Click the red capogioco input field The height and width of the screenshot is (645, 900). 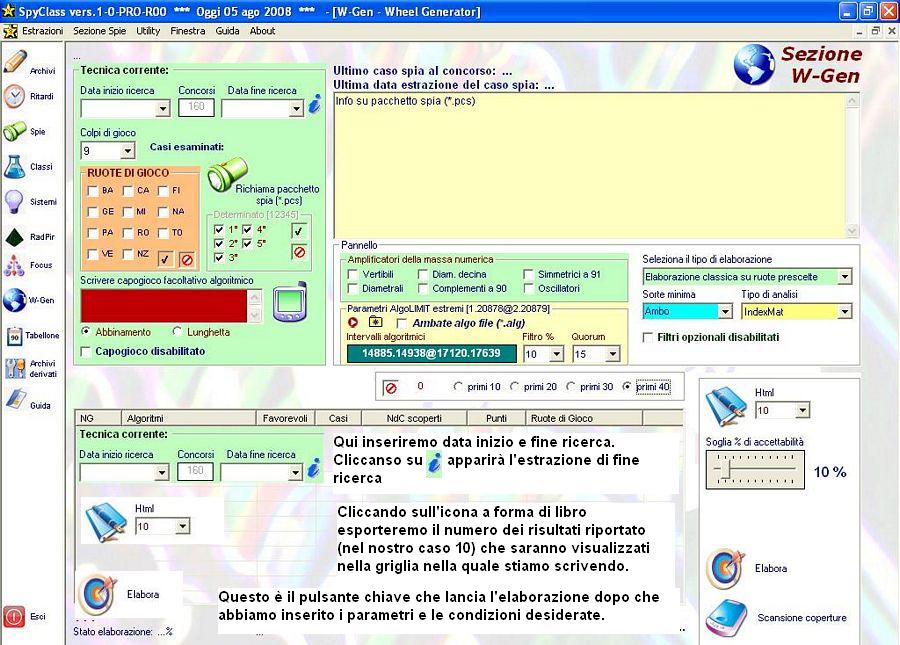(162, 305)
